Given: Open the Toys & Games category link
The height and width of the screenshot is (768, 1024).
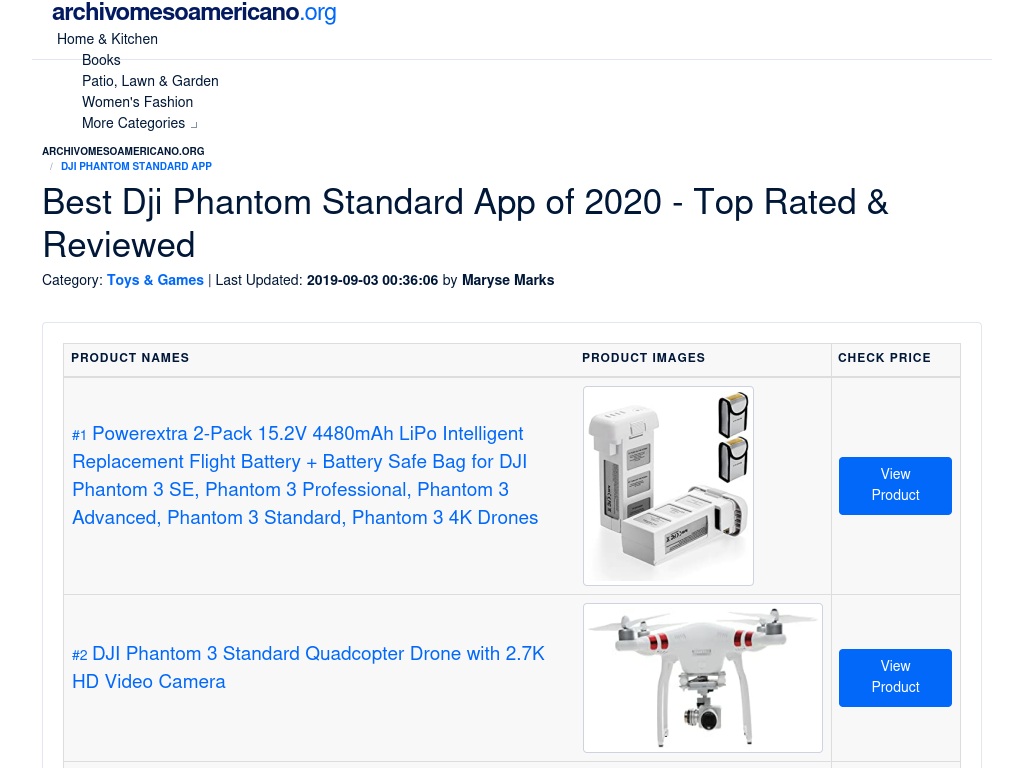Looking at the screenshot, I should tap(155, 280).
